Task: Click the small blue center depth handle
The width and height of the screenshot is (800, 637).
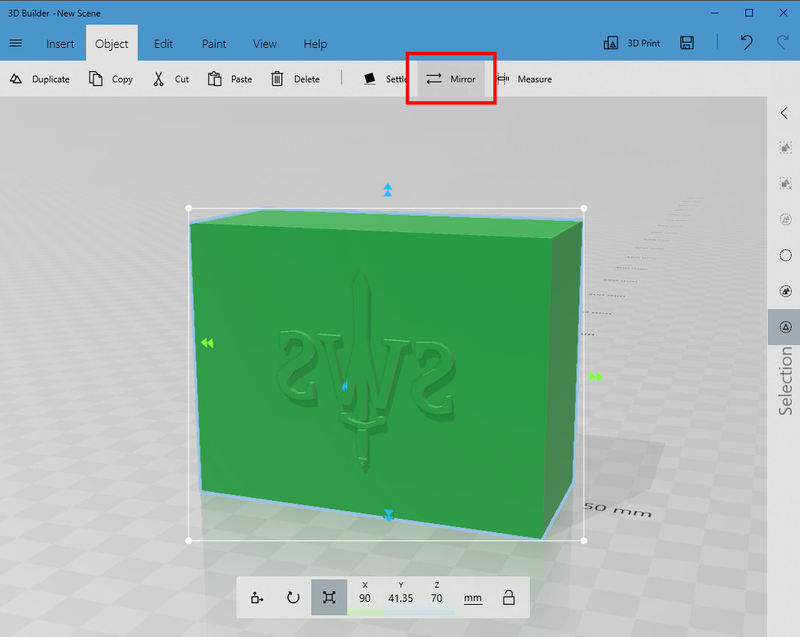Action: pyautogui.click(x=345, y=386)
